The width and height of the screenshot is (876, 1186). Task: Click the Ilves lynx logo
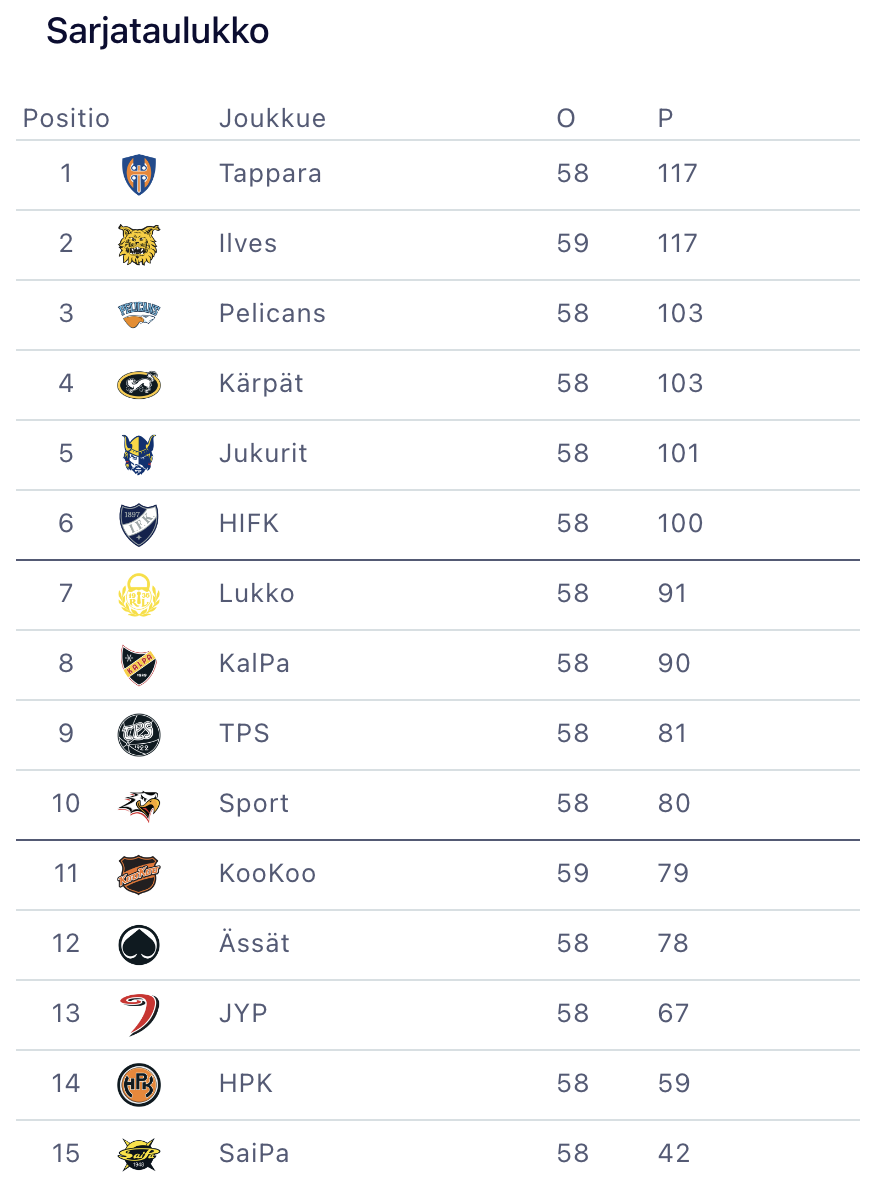click(x=138, y=244)
